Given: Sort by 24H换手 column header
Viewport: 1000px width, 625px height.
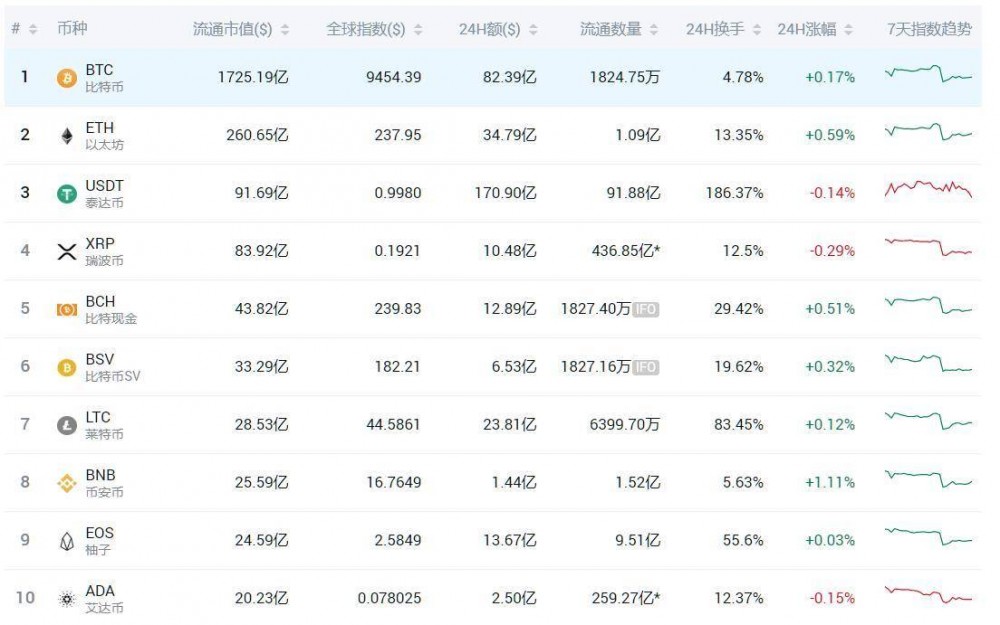Looking at the screenshot, I should coord(722,30).
